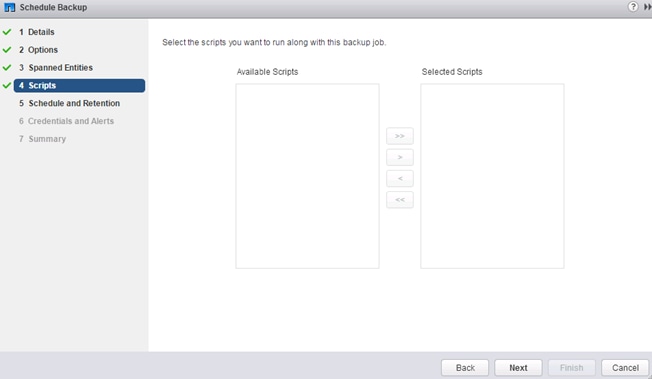This screenshot has height=379, width=652.
Task: Click inside the Available Scripts list box
Action: point(307,176)
